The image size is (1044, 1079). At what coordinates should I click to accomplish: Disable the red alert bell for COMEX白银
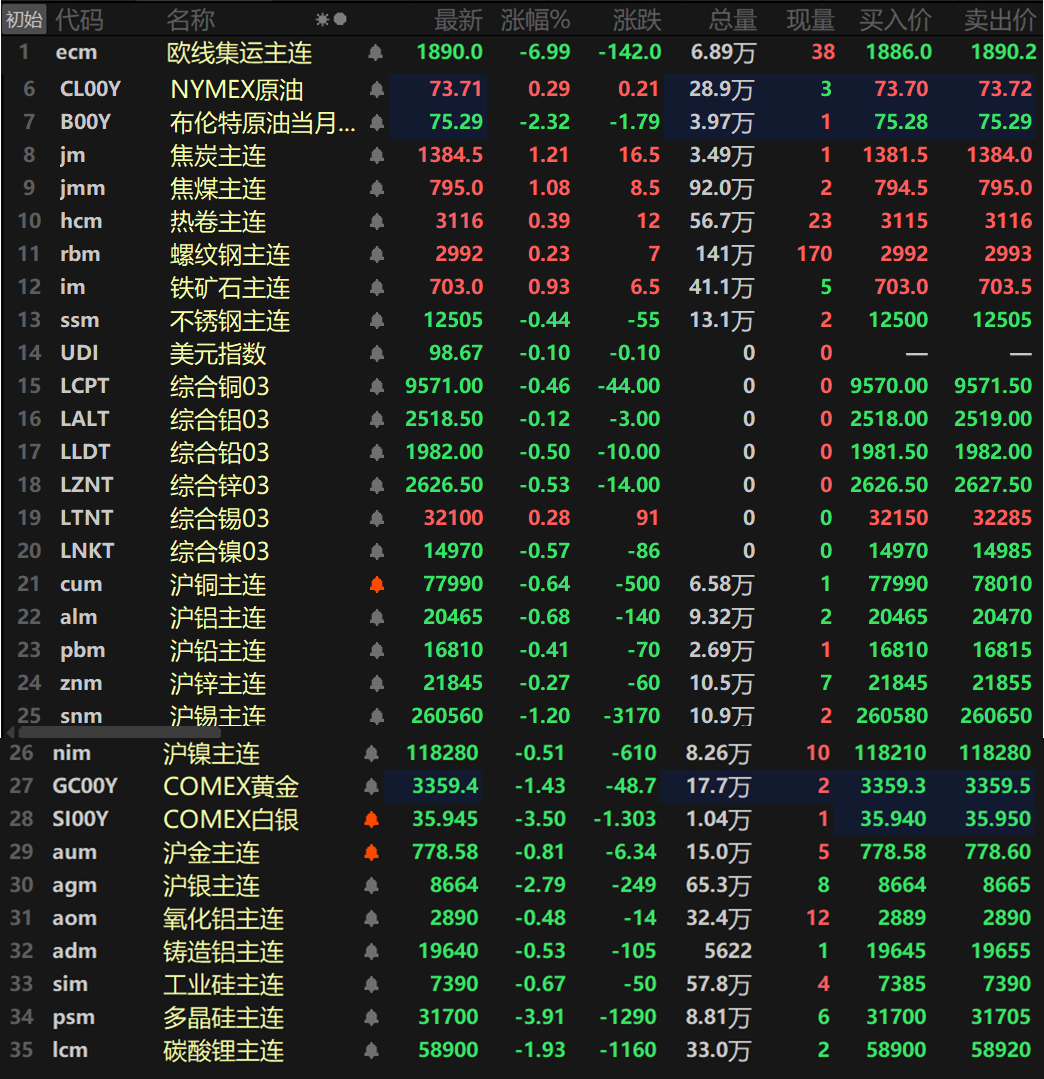[371, 819]
